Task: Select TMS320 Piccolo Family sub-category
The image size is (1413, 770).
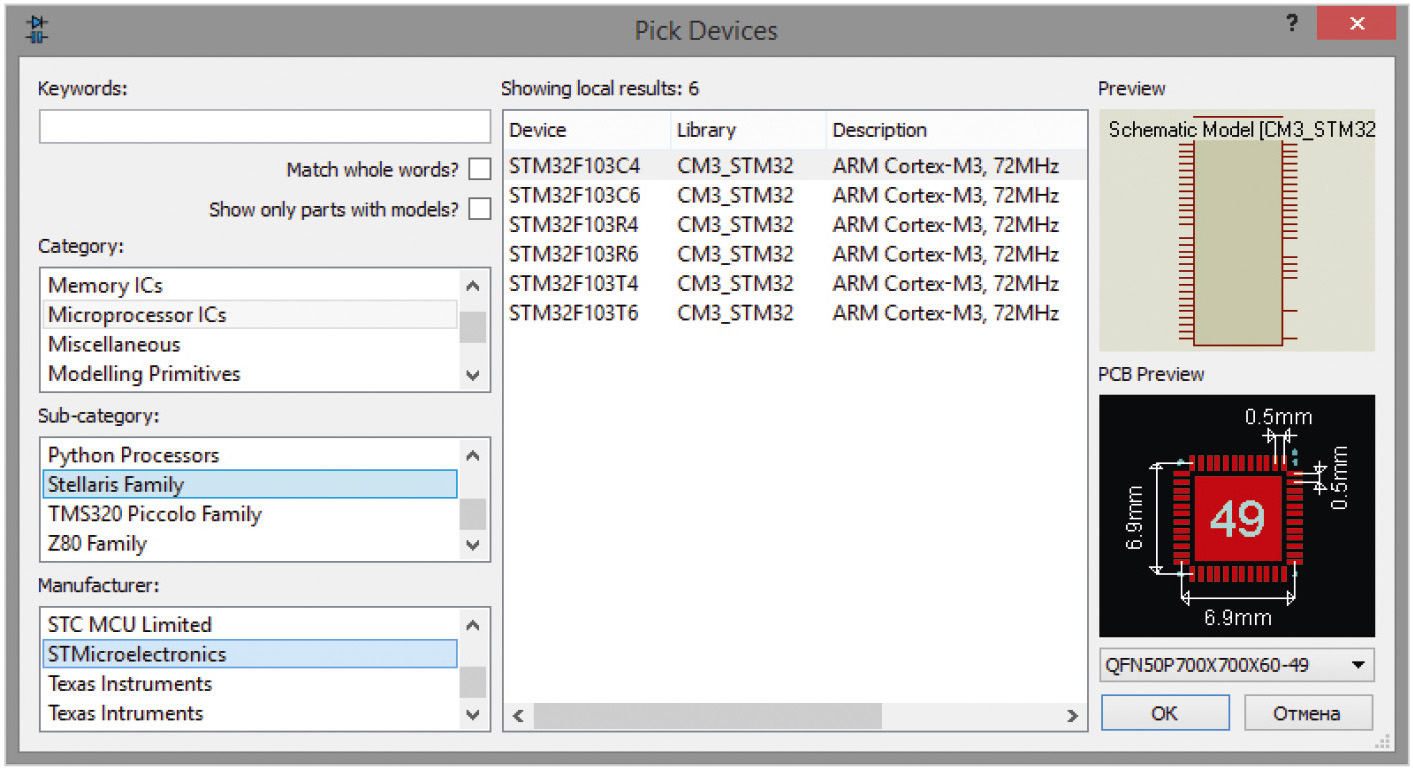Action: pyautogui.click(x=250, y=514)
